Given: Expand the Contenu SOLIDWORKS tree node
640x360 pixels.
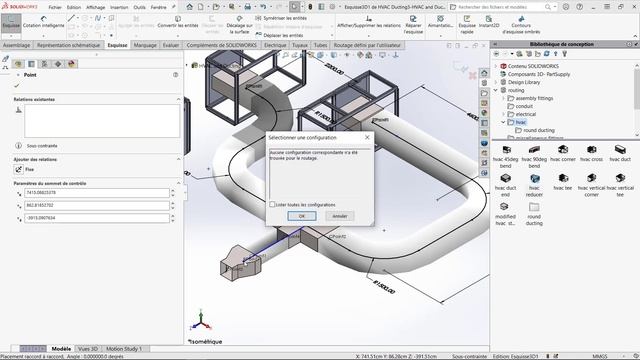Looking at the screenshot, I should [496, 66].
